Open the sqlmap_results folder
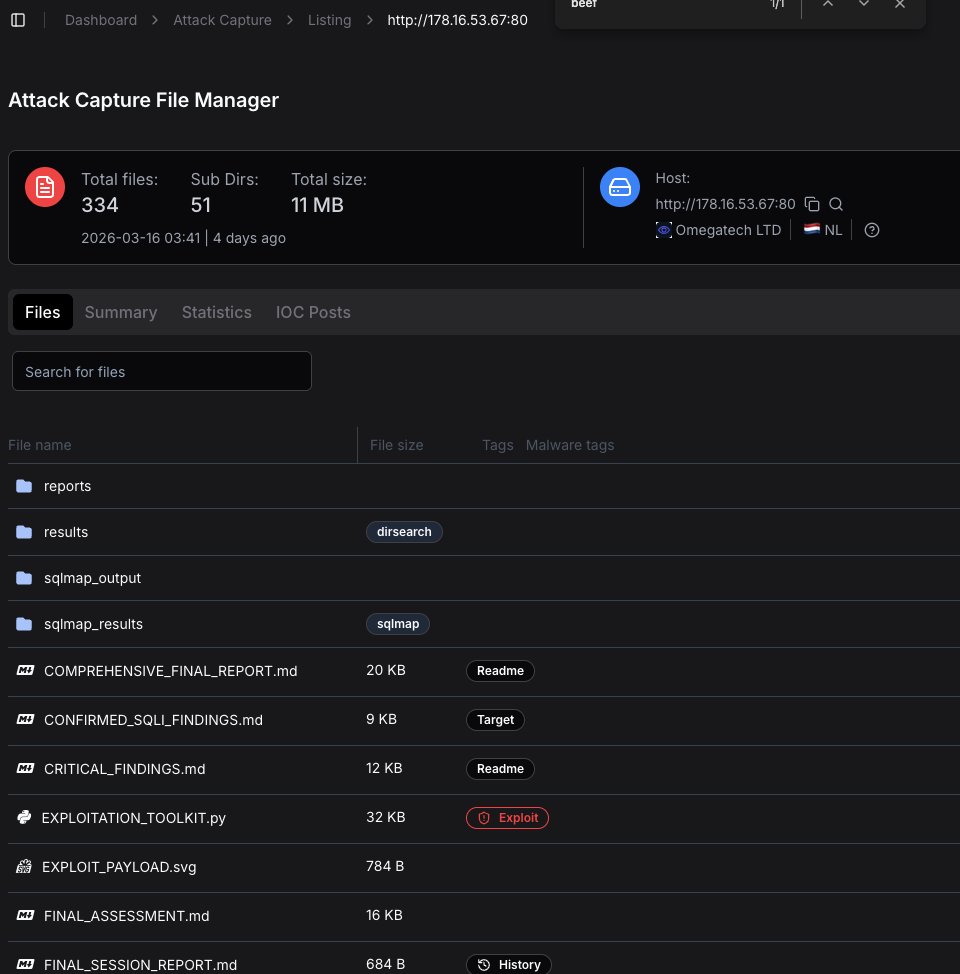The width and height of the screenshot is (960, 974). (x=93, y=624)
